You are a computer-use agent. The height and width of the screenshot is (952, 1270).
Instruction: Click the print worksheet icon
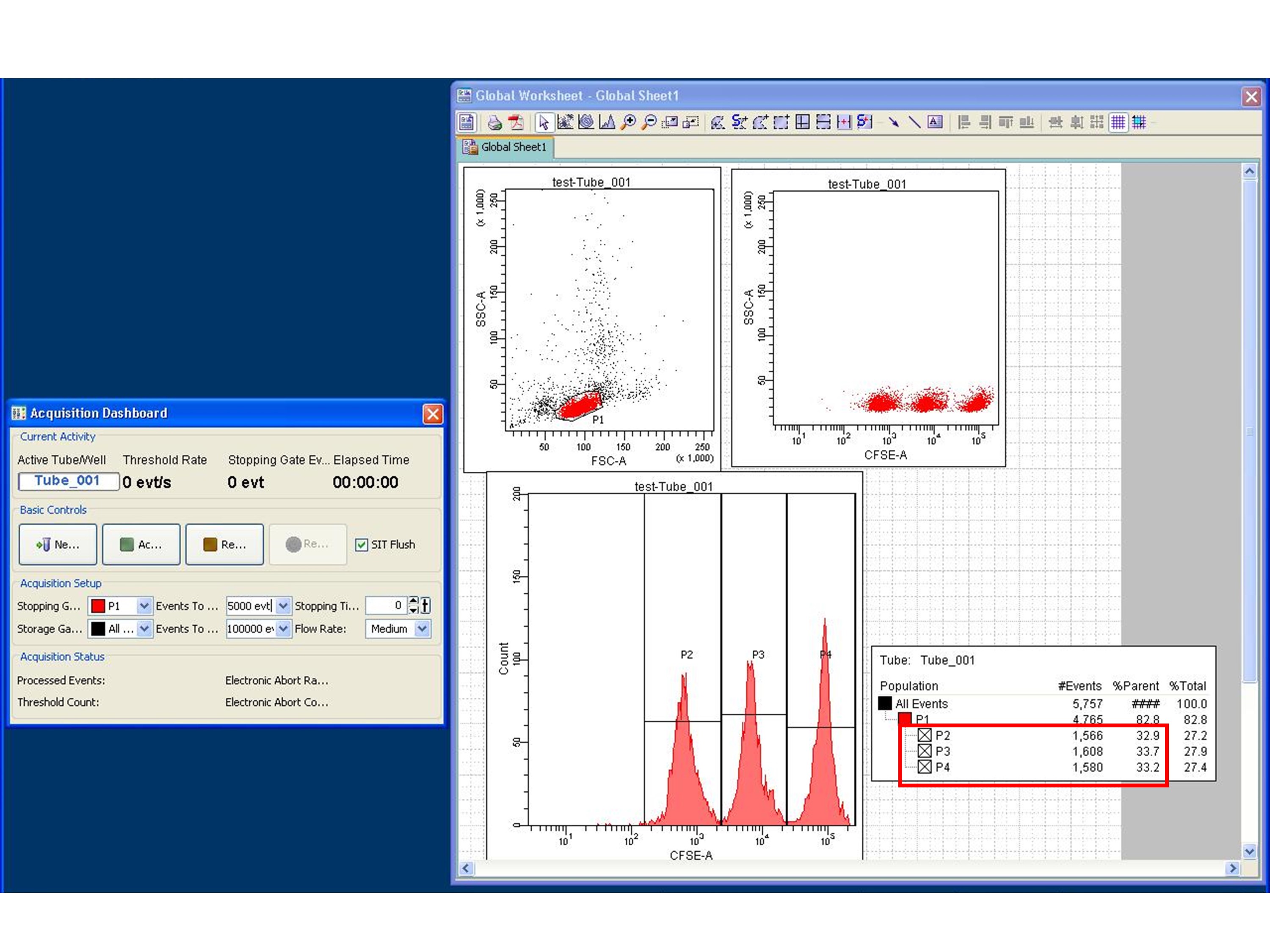tap(494, 122)
